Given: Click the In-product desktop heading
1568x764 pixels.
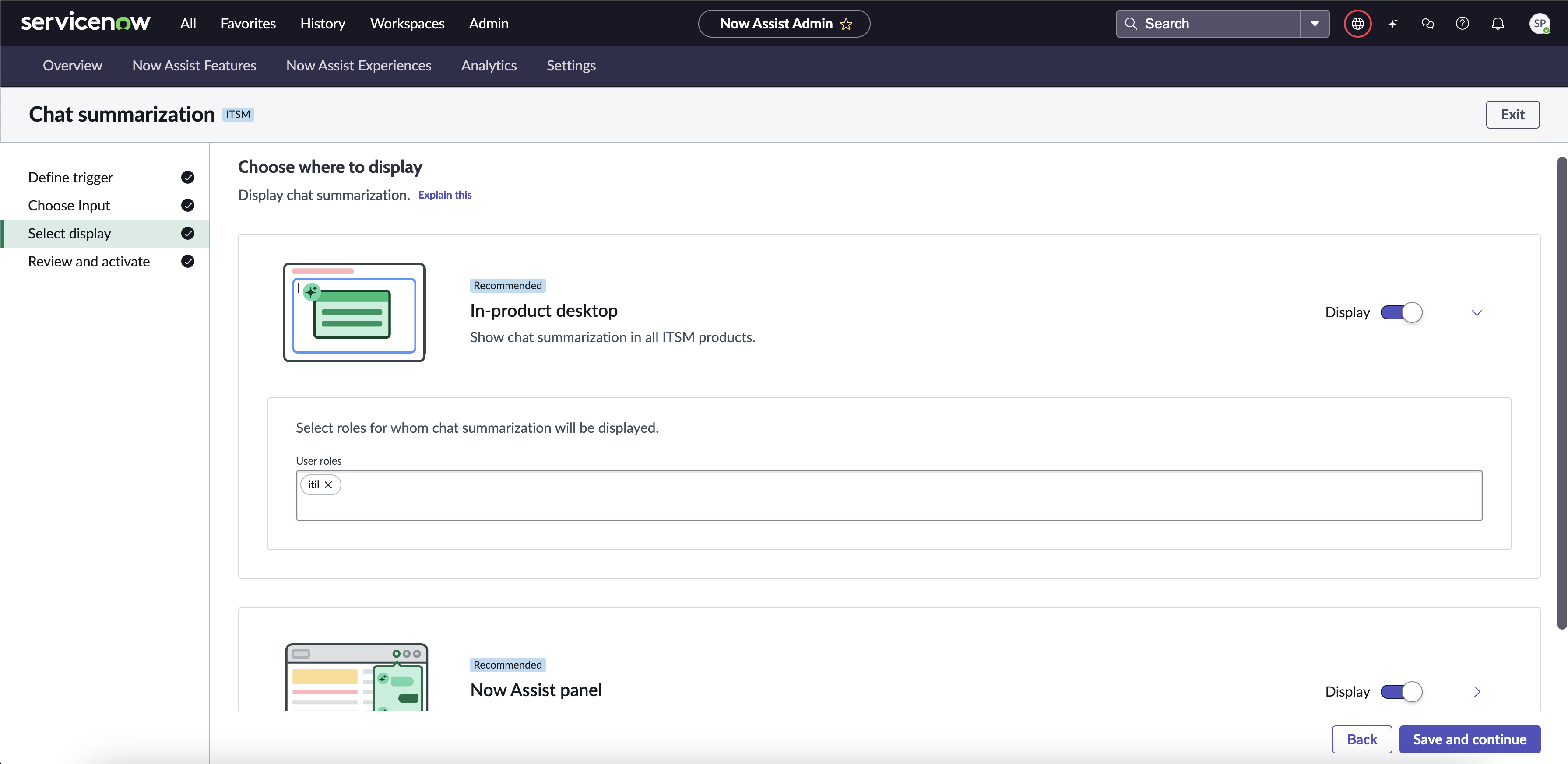Looking at the screenshot, I should [544, 311].
